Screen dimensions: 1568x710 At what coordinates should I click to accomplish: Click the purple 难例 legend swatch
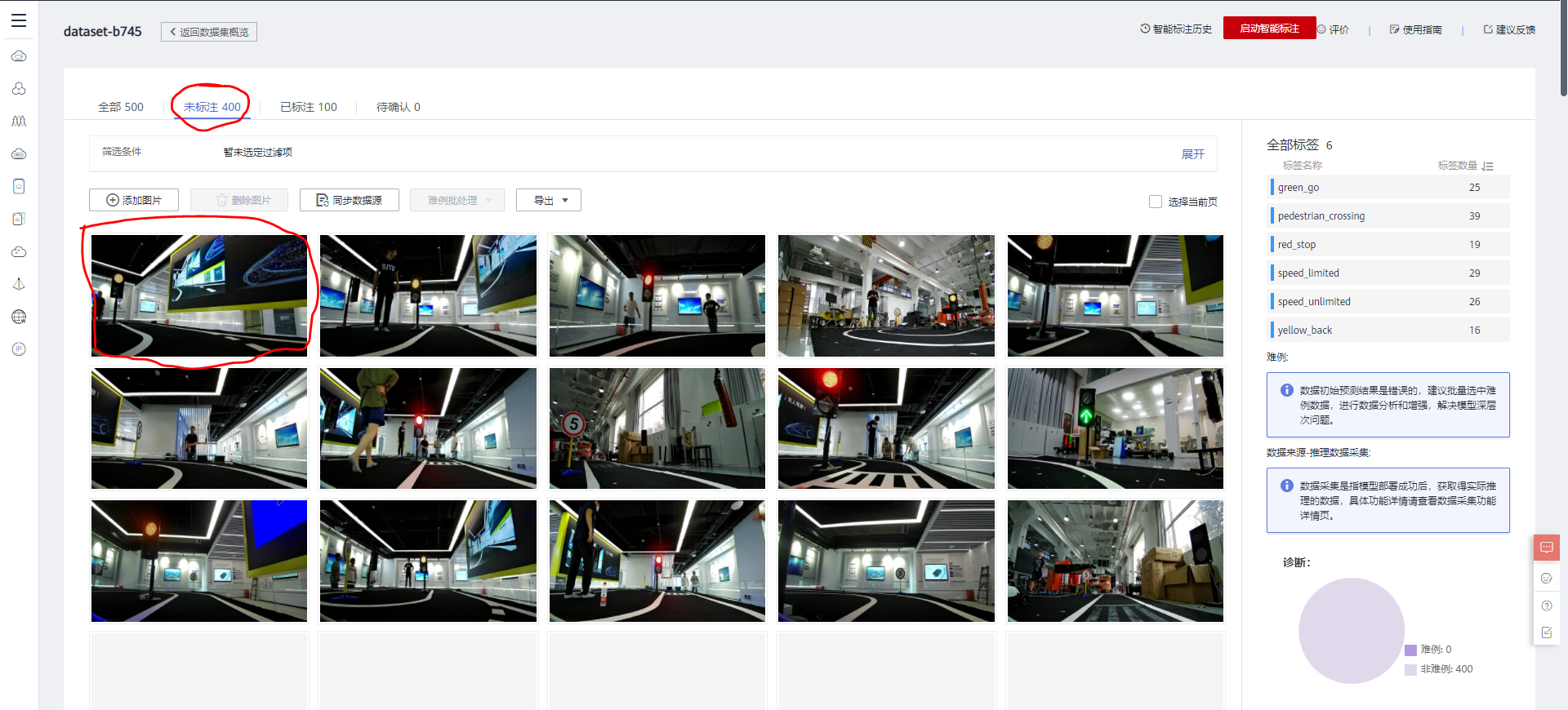[1410, 650]
